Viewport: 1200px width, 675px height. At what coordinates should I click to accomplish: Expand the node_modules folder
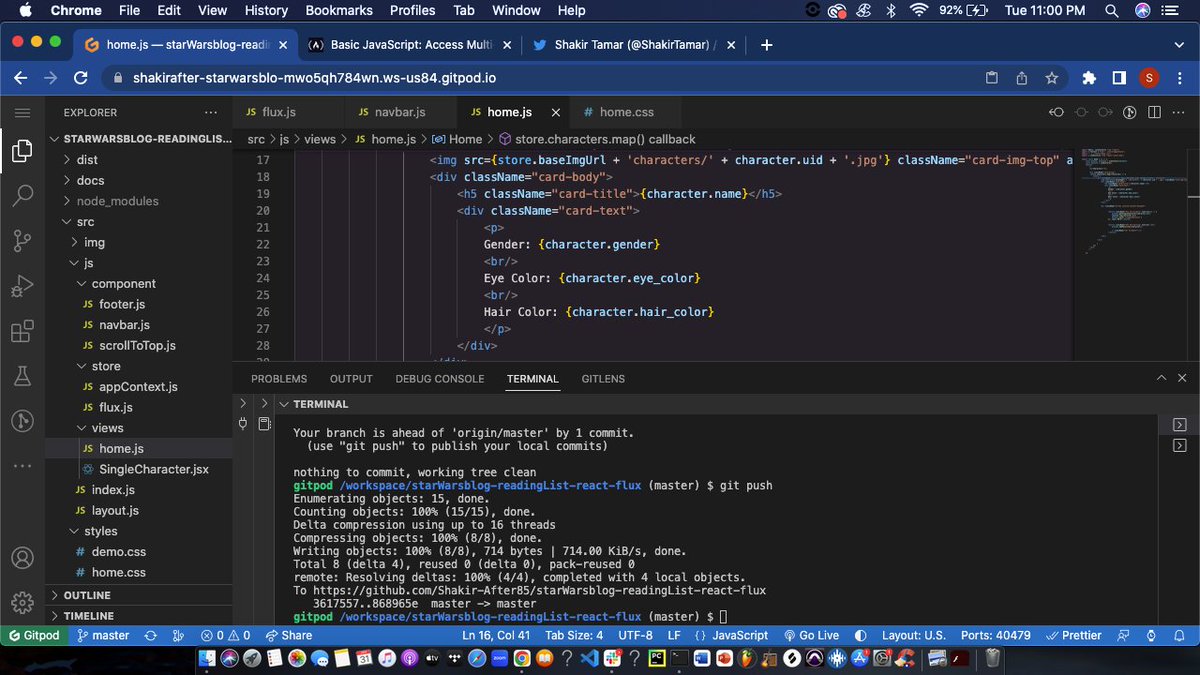click(138, 201)
